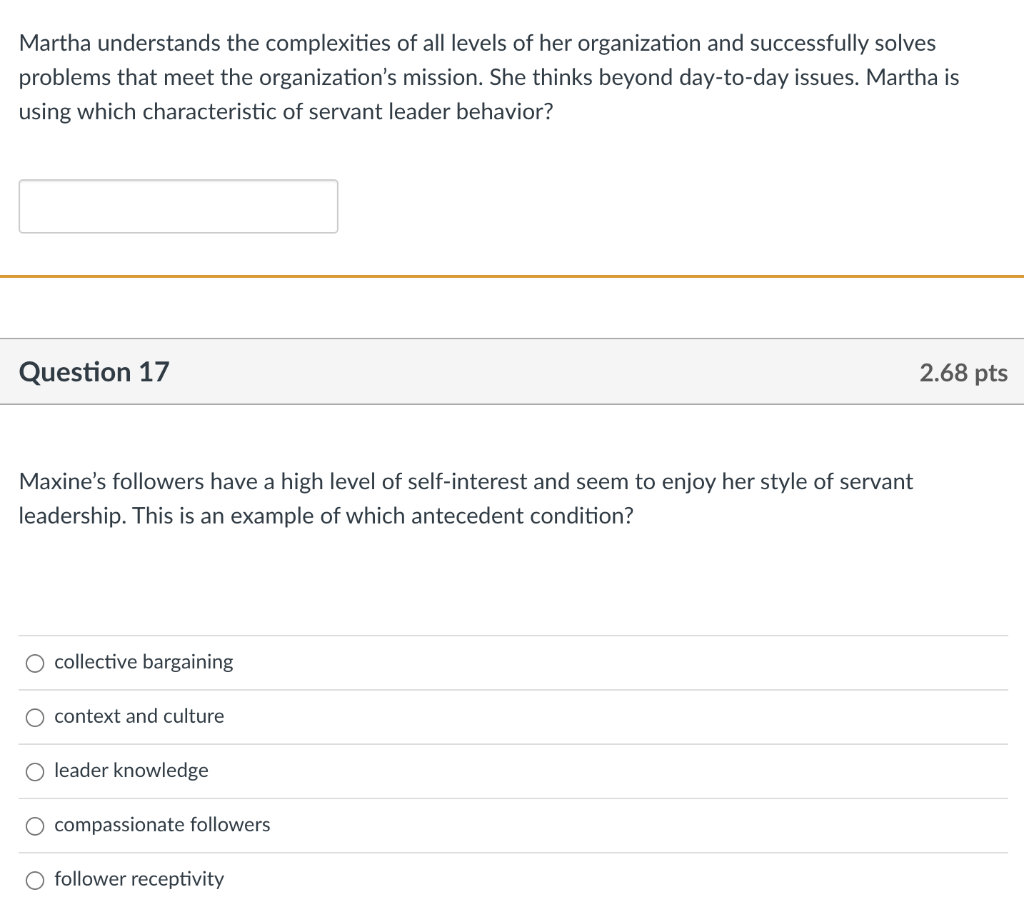Select the follower receptivity radio button
1024x897 pixels.
[x=36, y=880]
